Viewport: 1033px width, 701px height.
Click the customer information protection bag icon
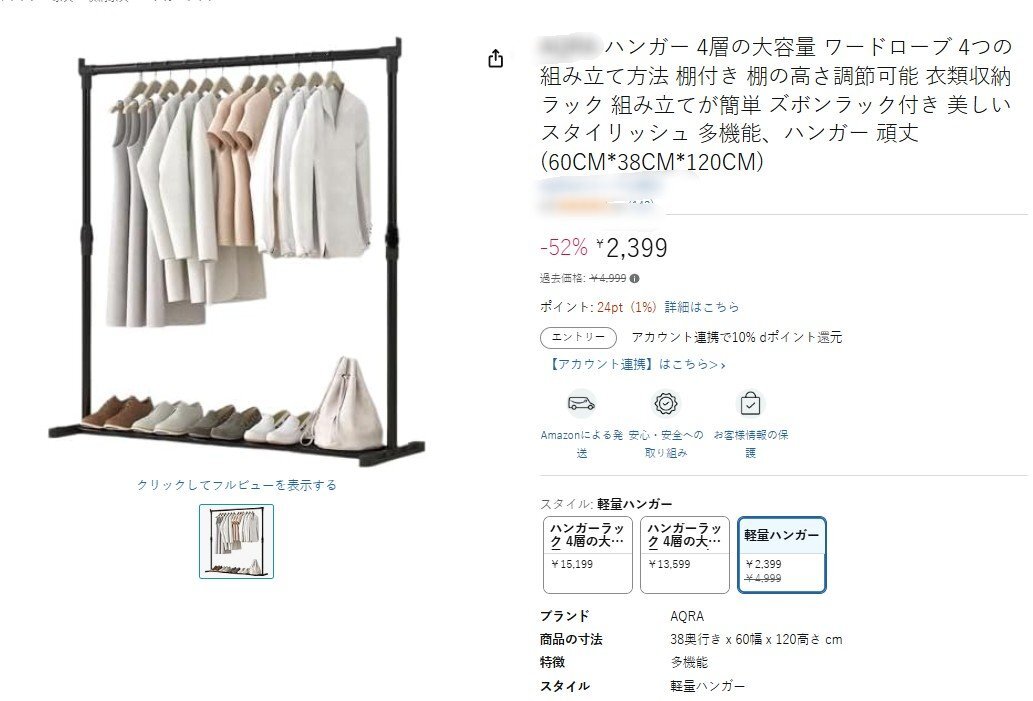(x=750, y=403)
